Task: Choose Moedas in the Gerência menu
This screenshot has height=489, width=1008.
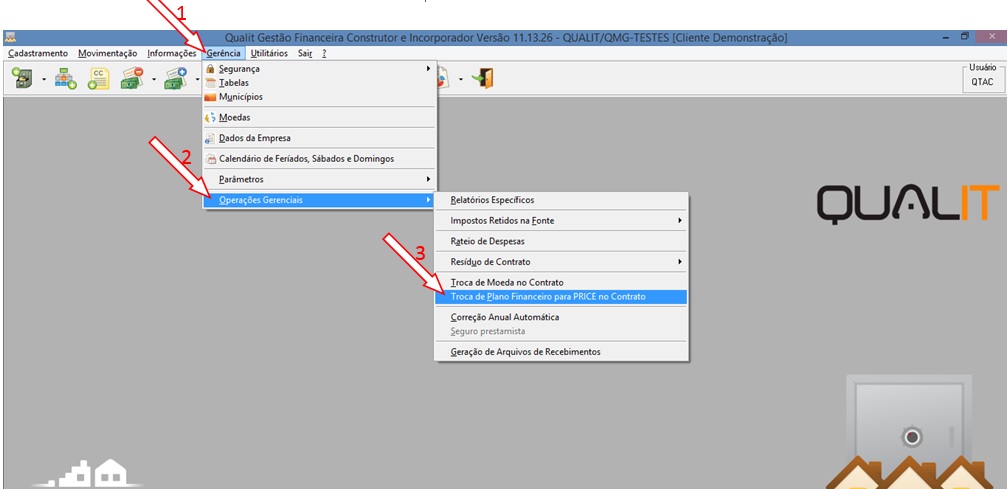Action: [x=319, y=118]
